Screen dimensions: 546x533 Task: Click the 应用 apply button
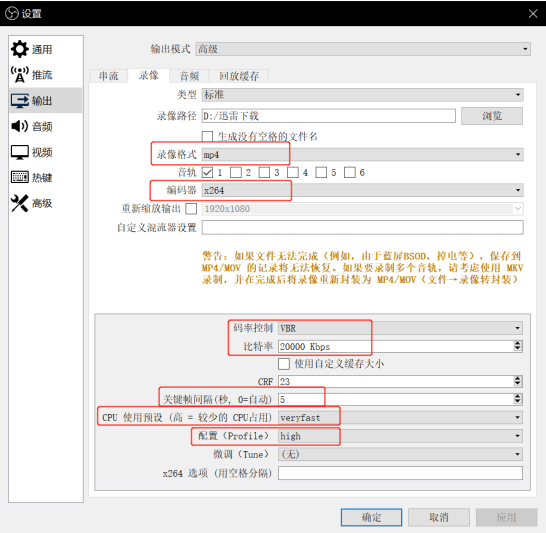tap(506, 517)
